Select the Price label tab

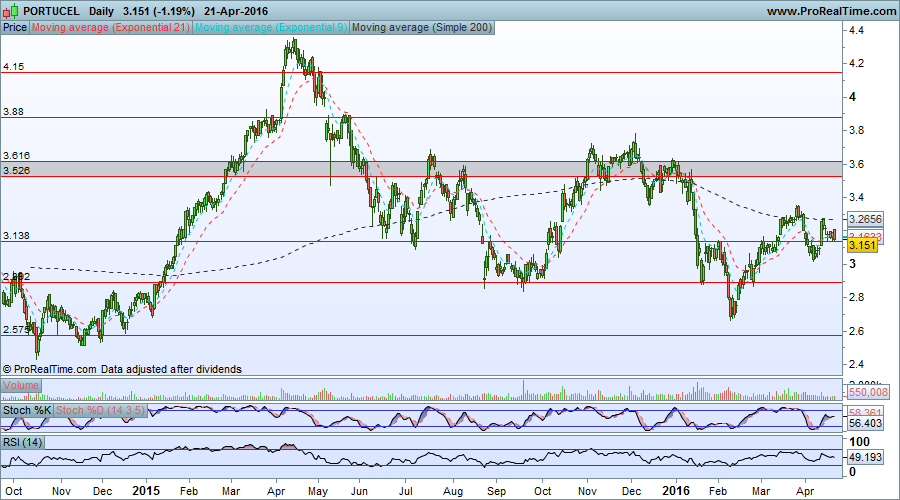pyautogui.click(x=15, y=28)
